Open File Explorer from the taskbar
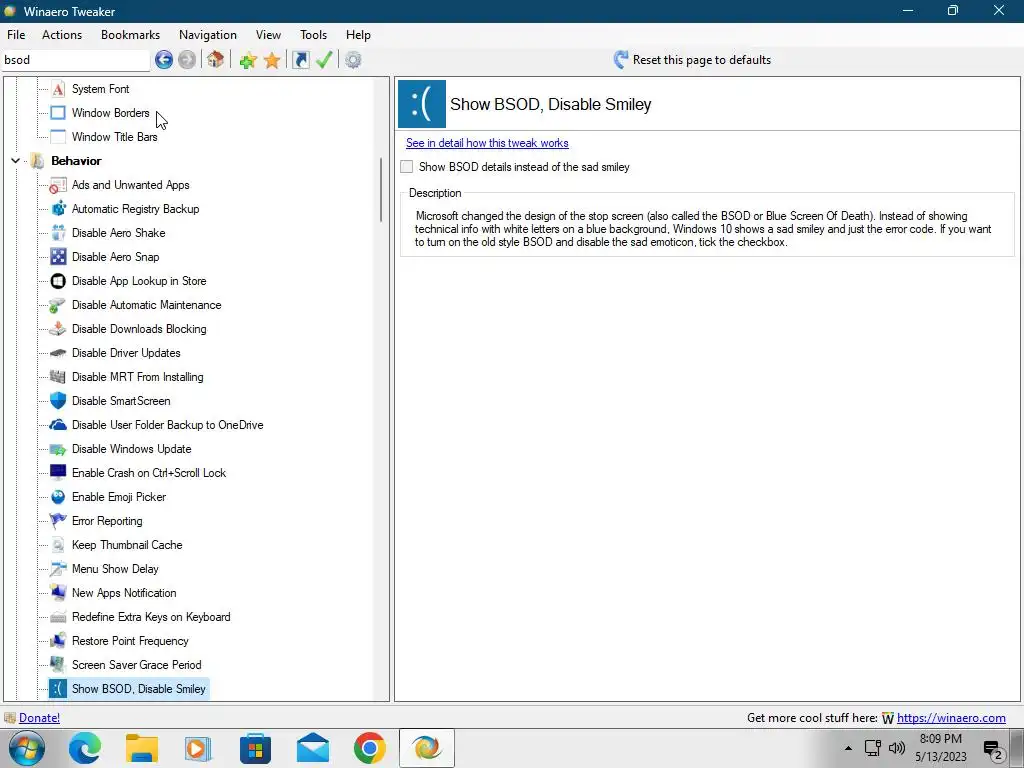Viewport: 1024px width, 768px height. coord(142,748)
